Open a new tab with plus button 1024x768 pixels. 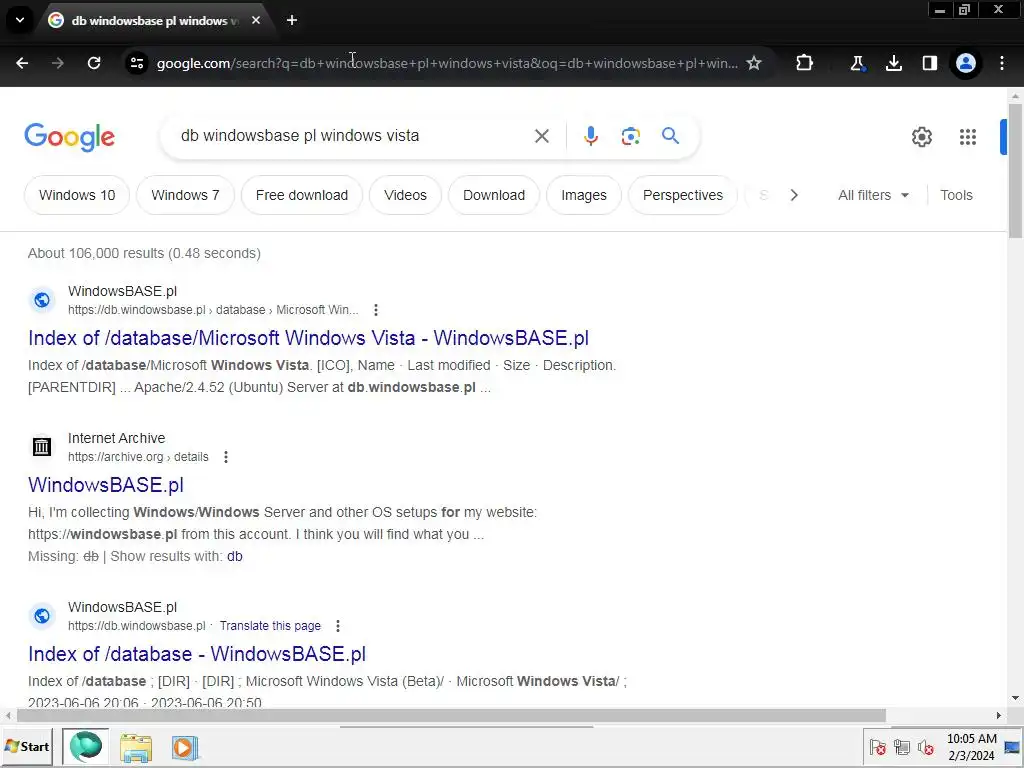coord(292,20)
